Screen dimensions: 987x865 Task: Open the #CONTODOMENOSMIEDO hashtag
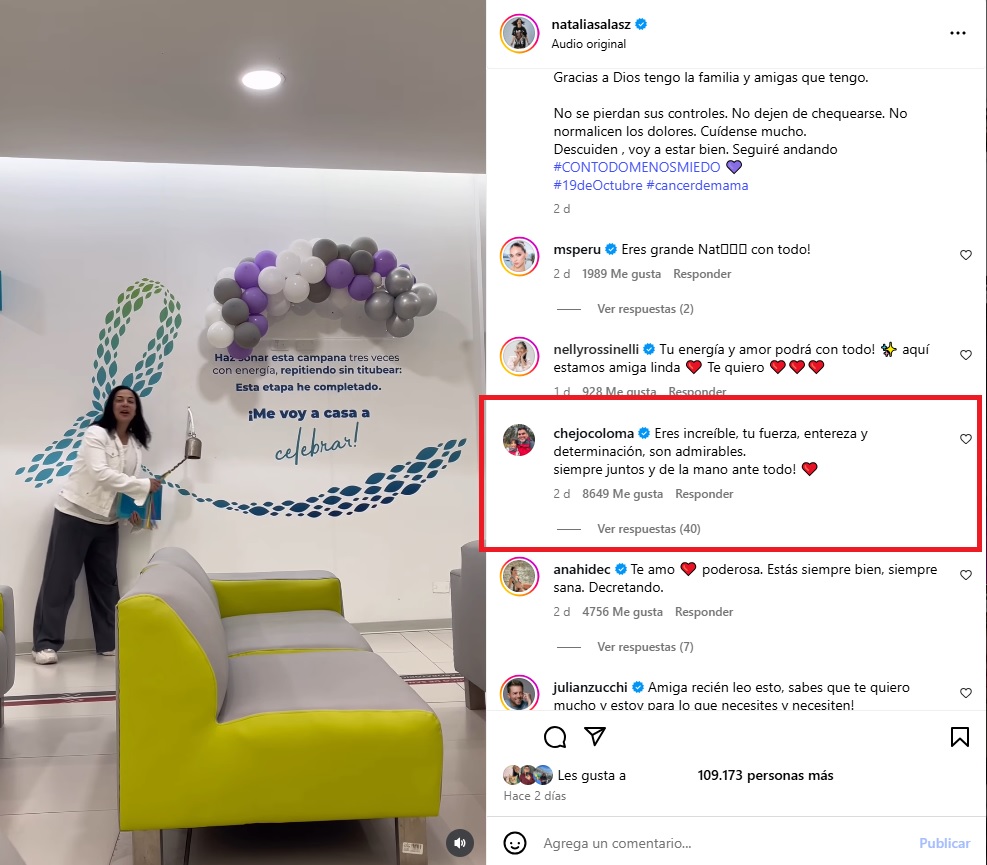(x=636, y=167)
